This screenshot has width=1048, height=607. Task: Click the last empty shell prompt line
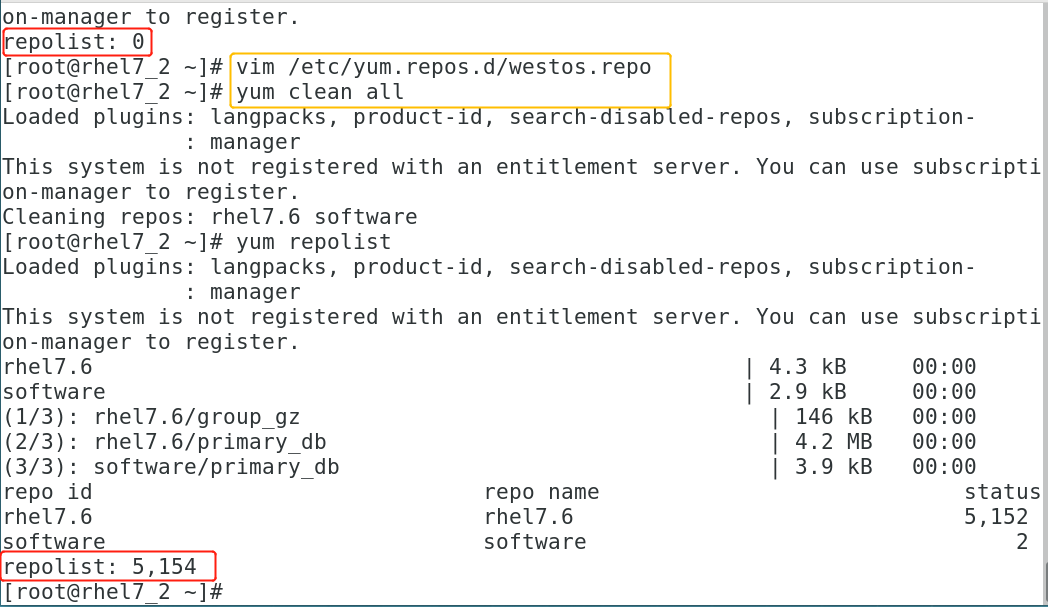(x=113, y=592)
